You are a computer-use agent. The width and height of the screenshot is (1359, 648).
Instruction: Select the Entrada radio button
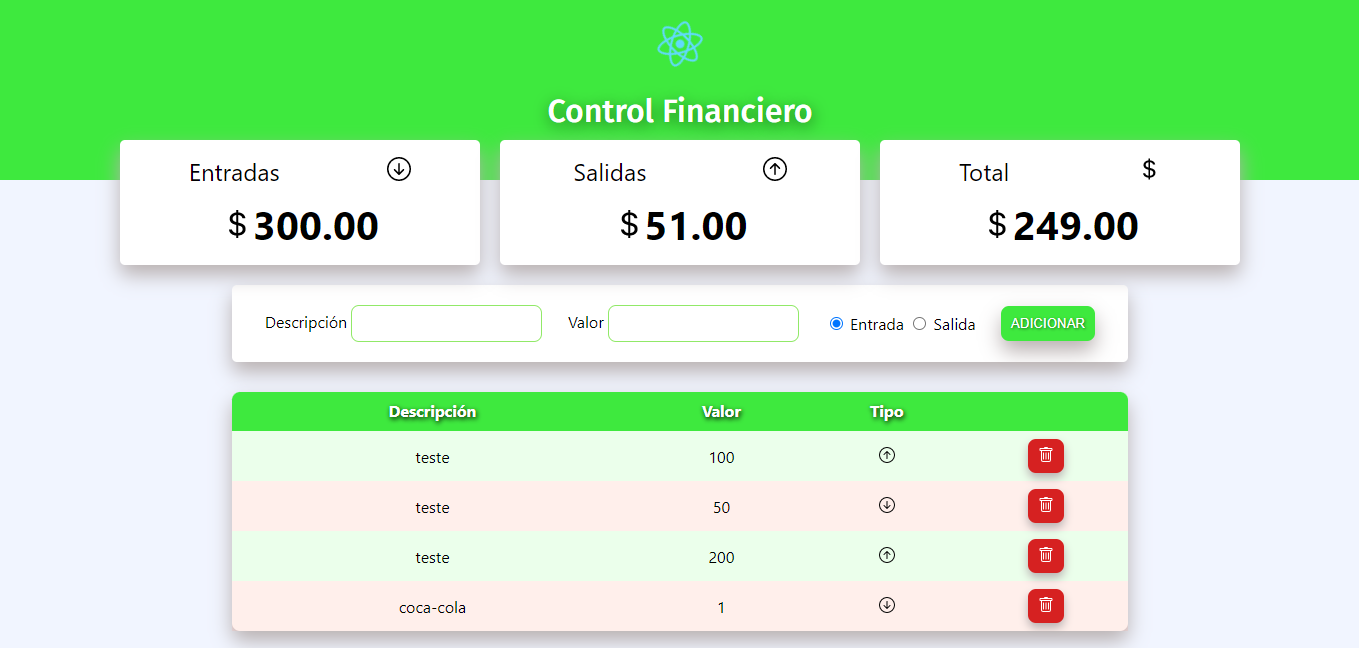[834, 323]
